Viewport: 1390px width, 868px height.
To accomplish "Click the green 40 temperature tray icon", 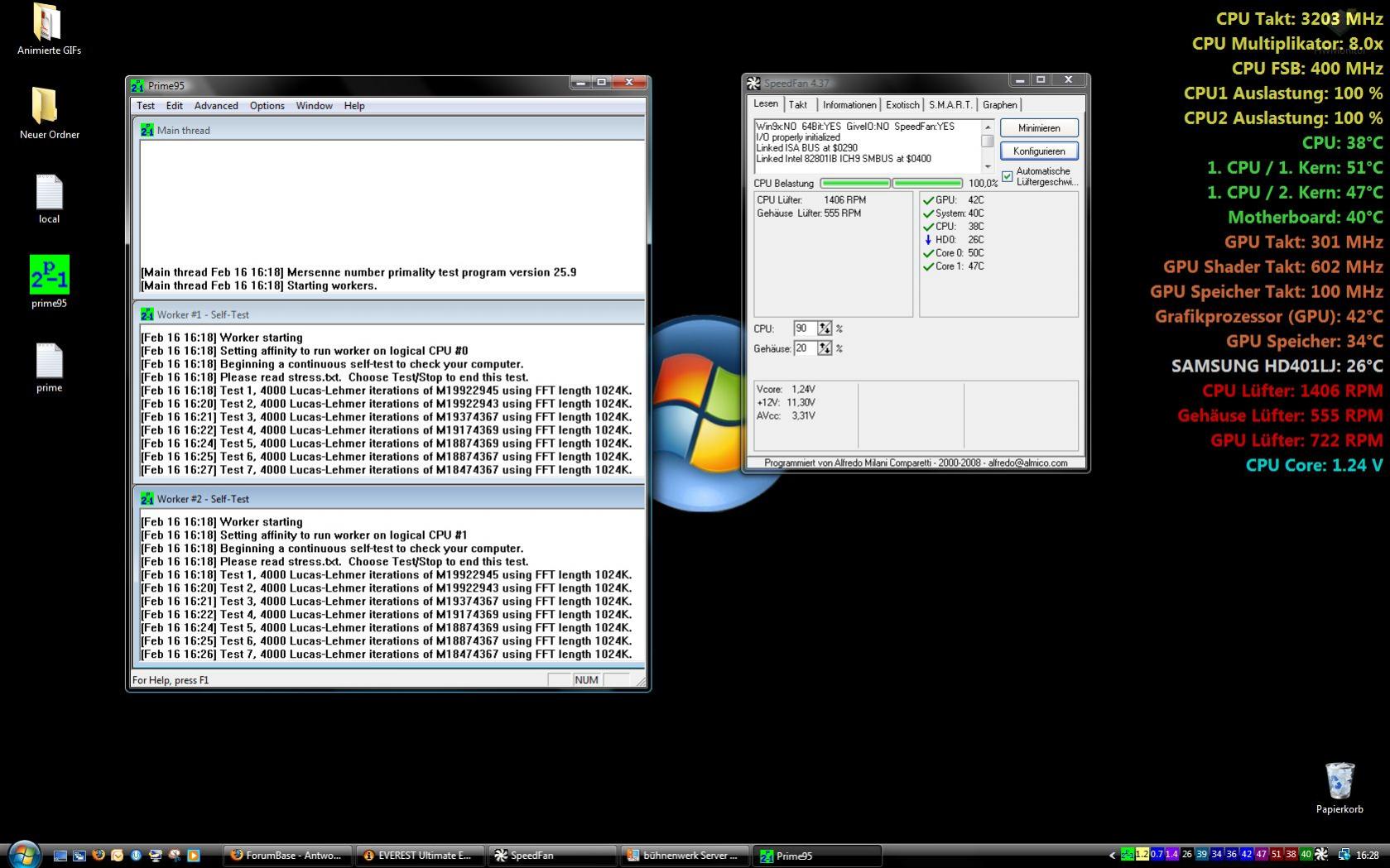I will pyautogui.click(x=1306, y=855).
